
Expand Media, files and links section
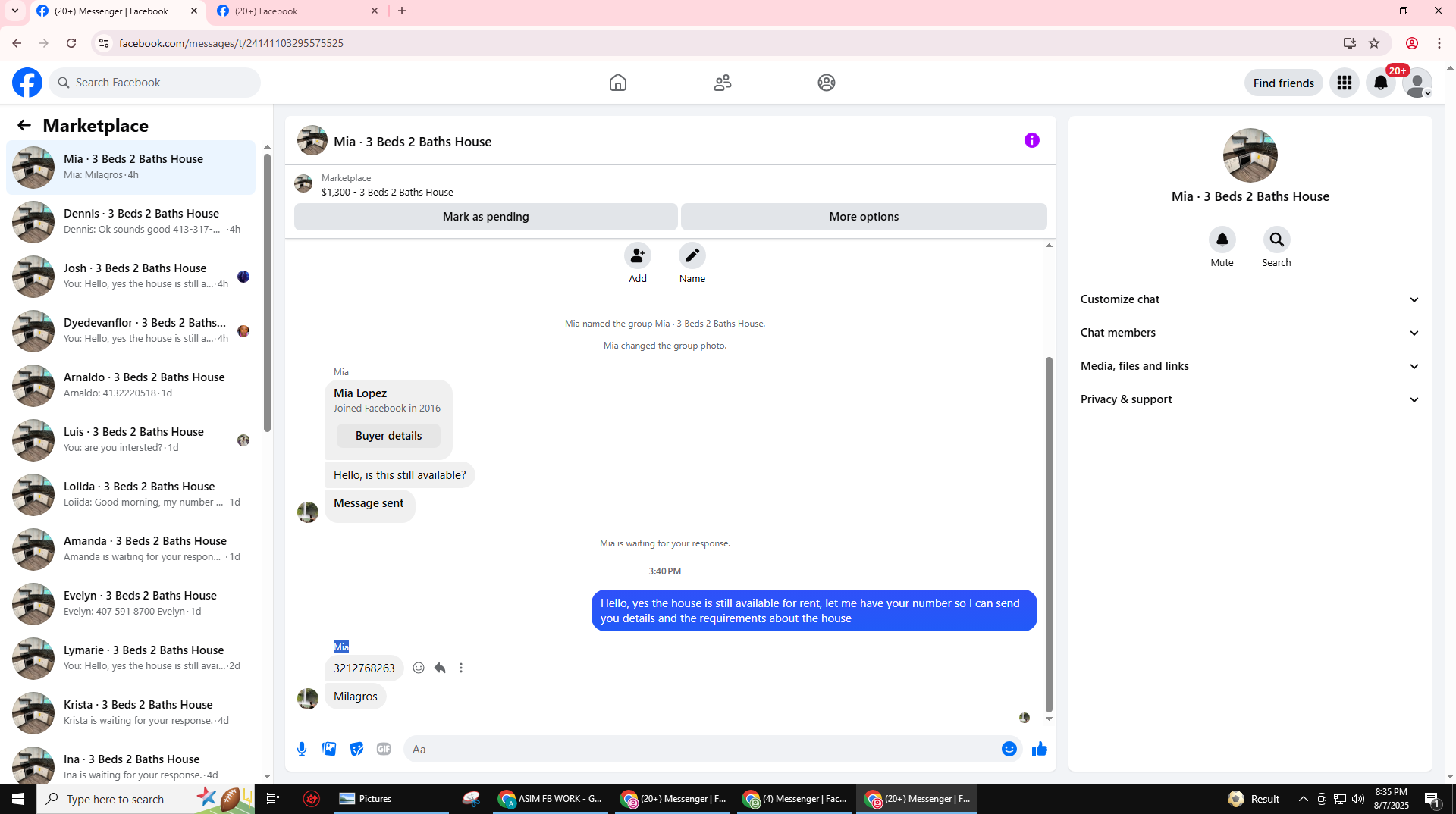pos(1250,366)
